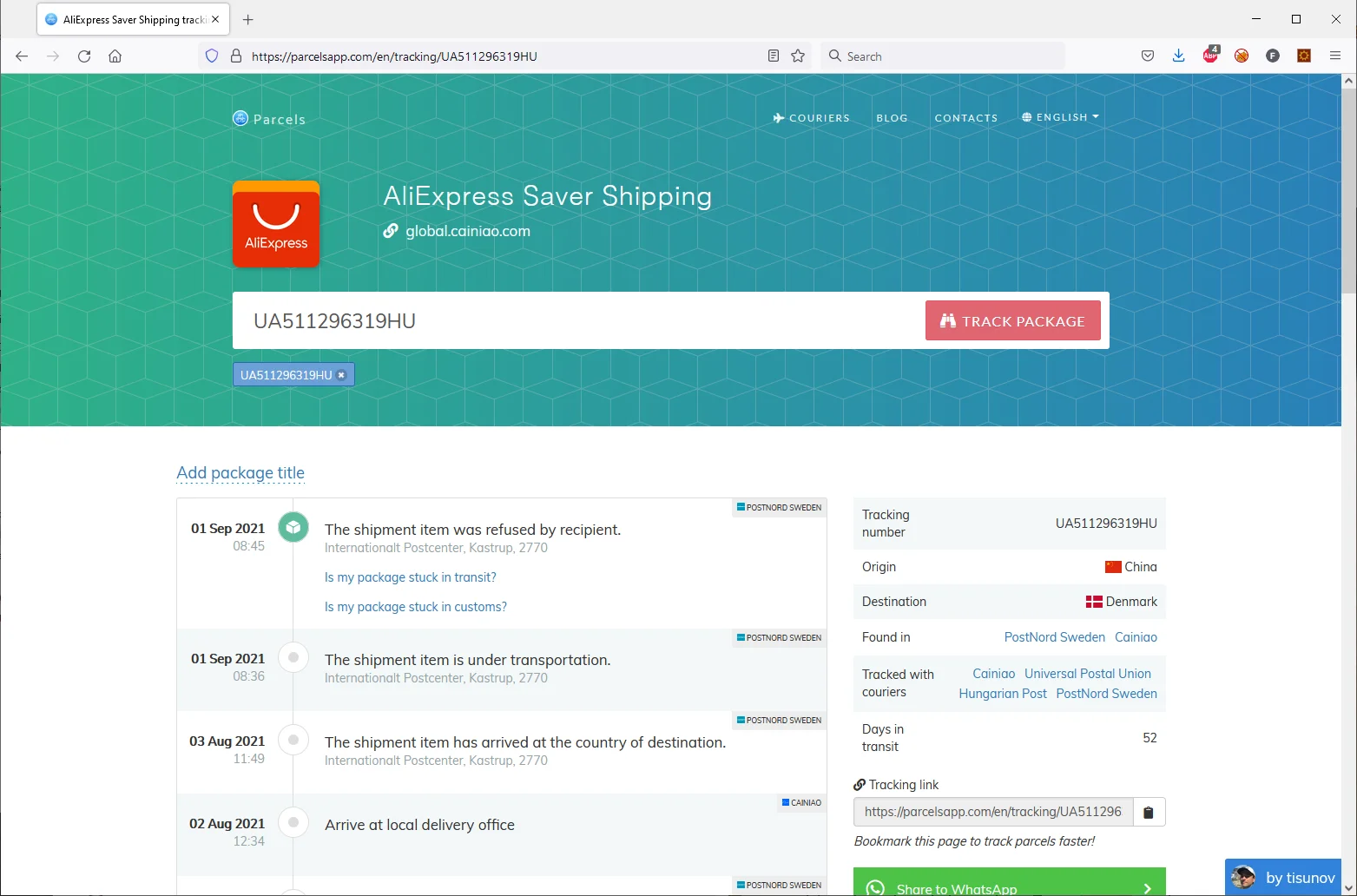Open the gray F extension icon
Image resolution: width=1357 pixels, height=896 pixels.
[x=1273, y=56]
